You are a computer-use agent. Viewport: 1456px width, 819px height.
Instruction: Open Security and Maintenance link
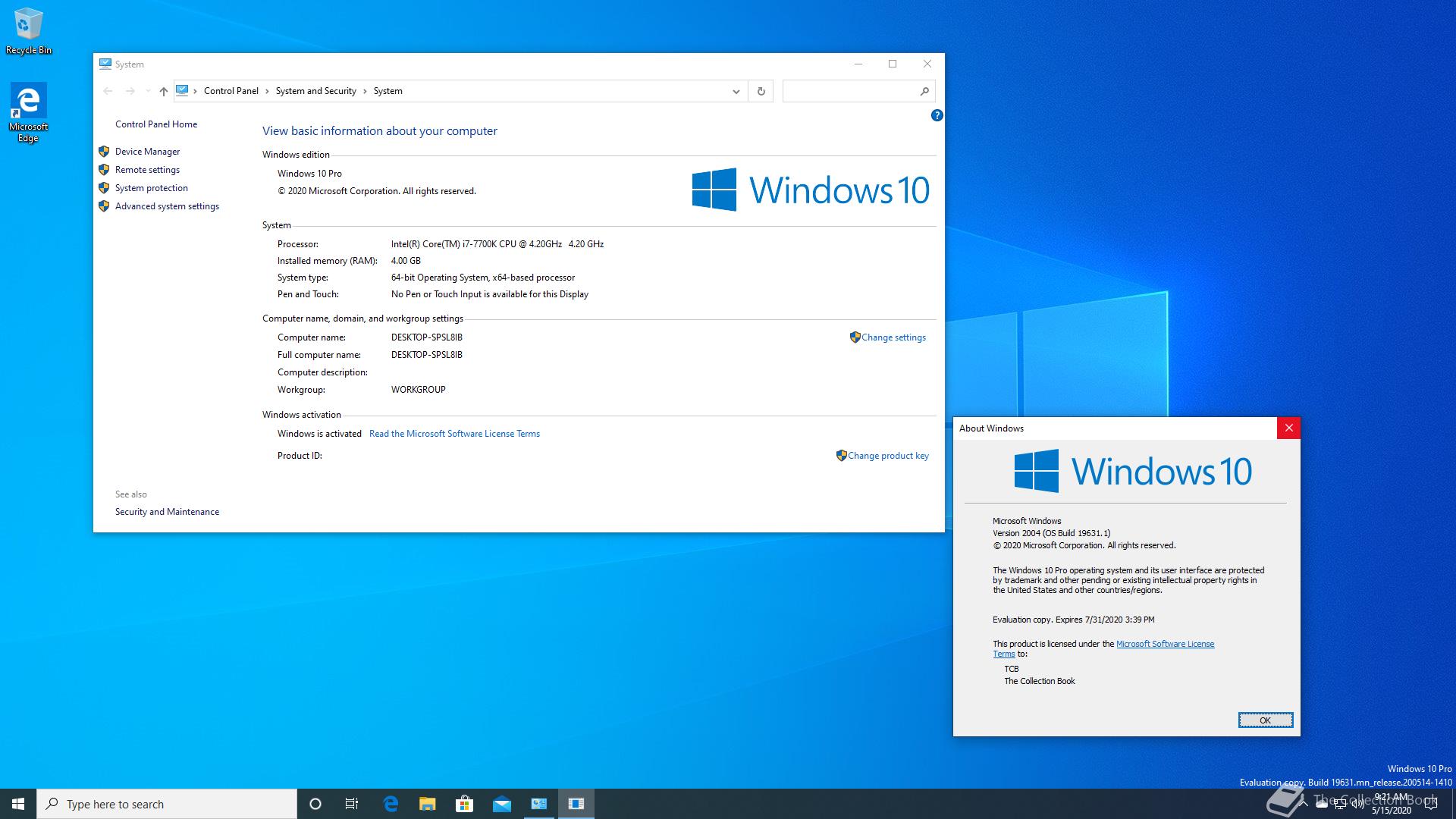pos(167,512)
